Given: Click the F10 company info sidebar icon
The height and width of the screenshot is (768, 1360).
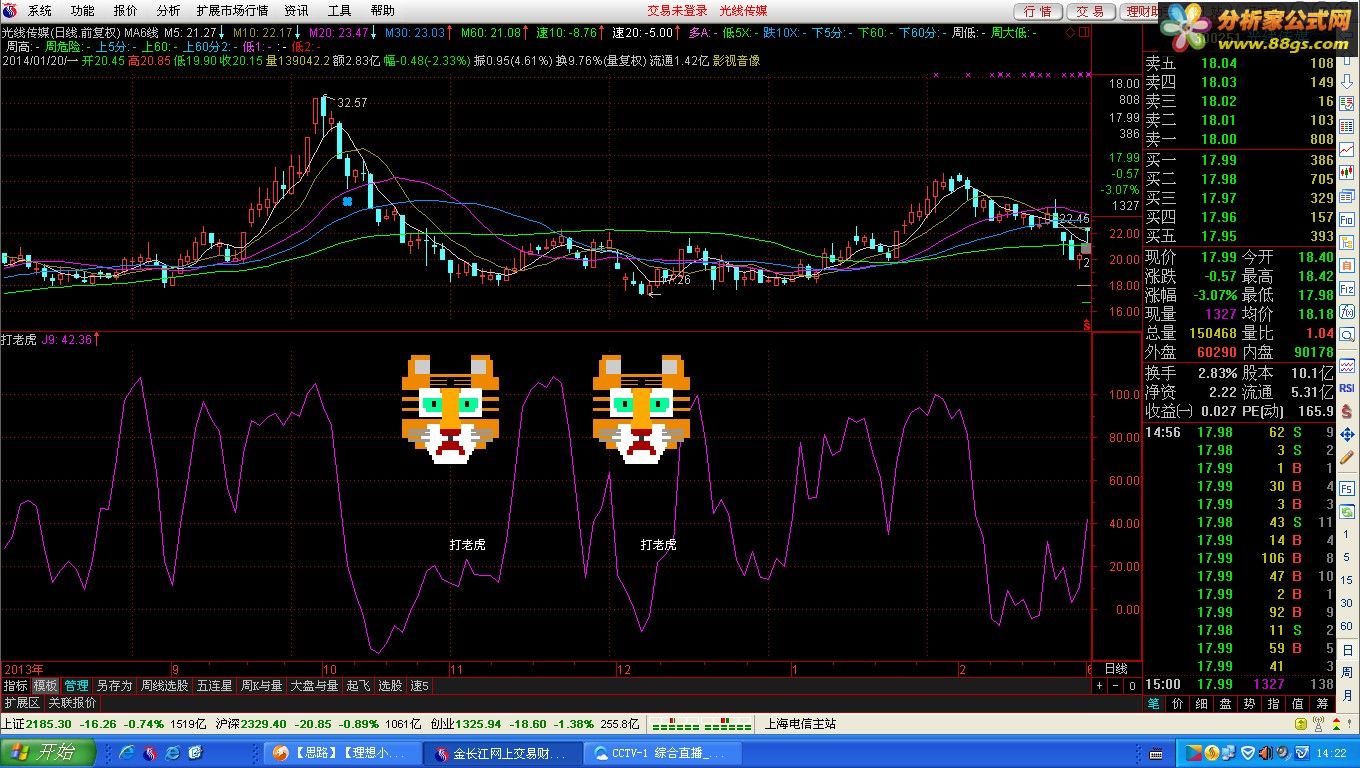Looking at the screenshot, I should pyautogui.click(x=1347, y=219).
